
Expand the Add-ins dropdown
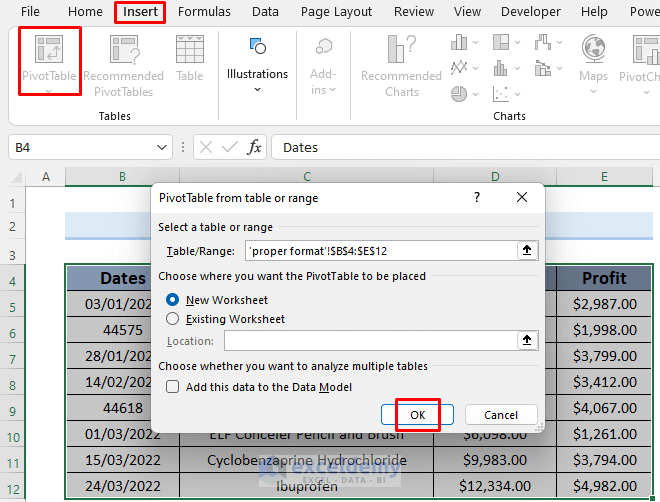[323, 74]
